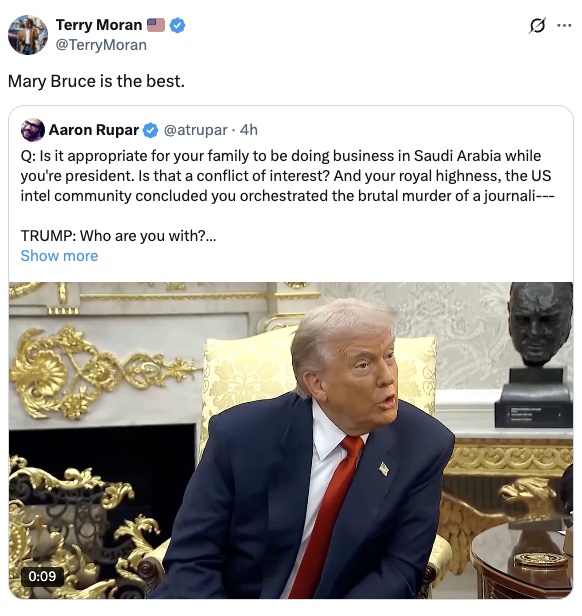Expand quoted tweet with Show more
Viewport: 582px width, 616px height.
[x=59, y=256]
